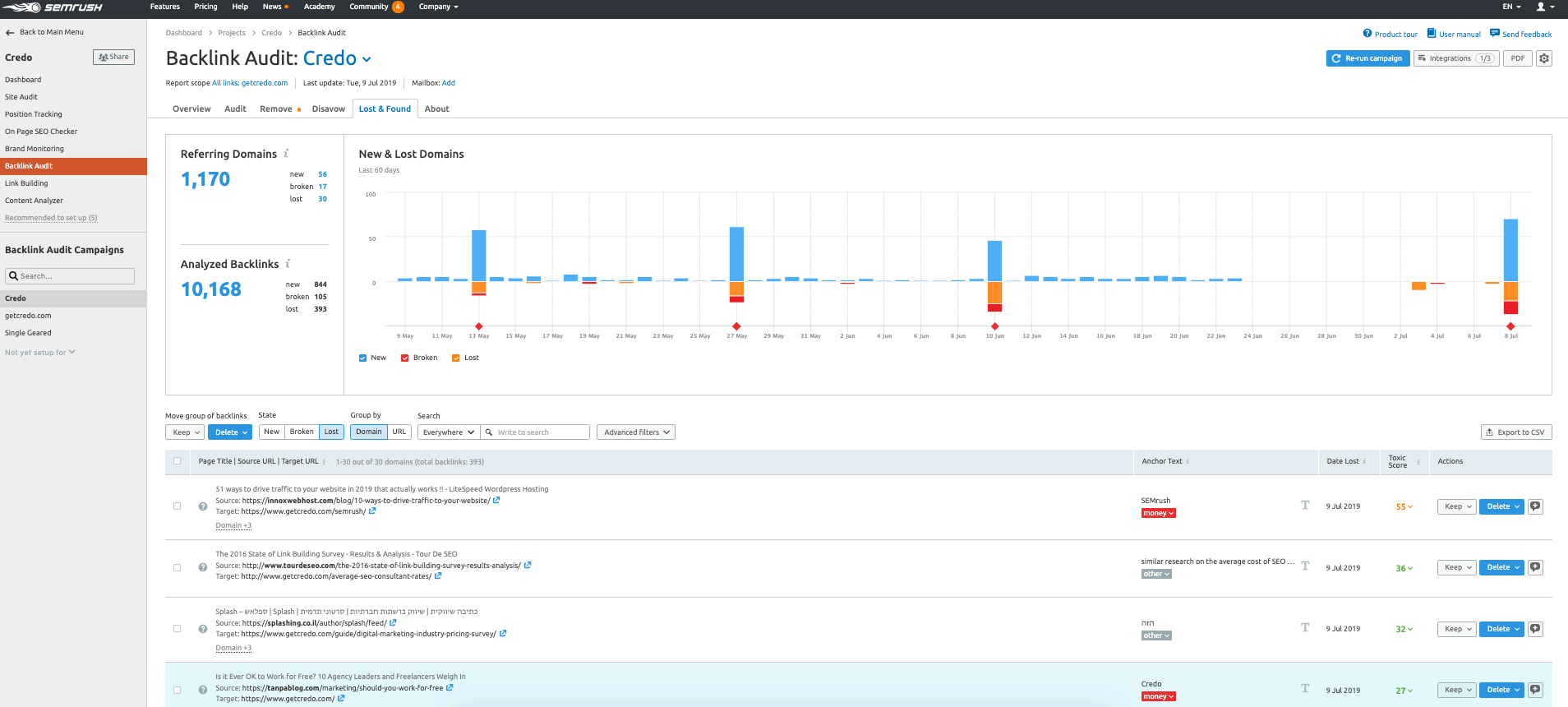Click the comment icon for tourdeseo row
Image resolution: width=1568 pixels, height=707 pixels.
(1535, 567)
